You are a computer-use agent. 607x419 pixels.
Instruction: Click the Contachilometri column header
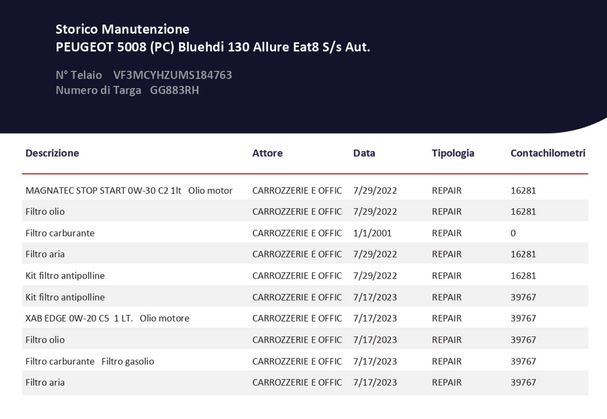click(548, 153)
